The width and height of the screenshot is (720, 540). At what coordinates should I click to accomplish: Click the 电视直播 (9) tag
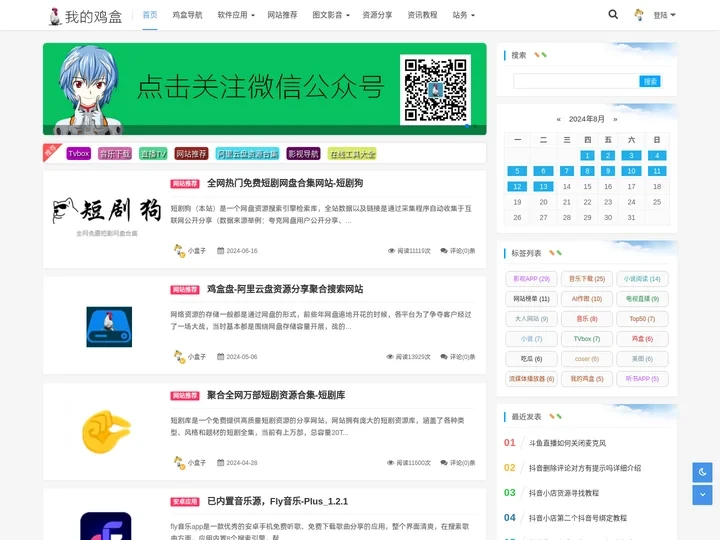(642, 299)
